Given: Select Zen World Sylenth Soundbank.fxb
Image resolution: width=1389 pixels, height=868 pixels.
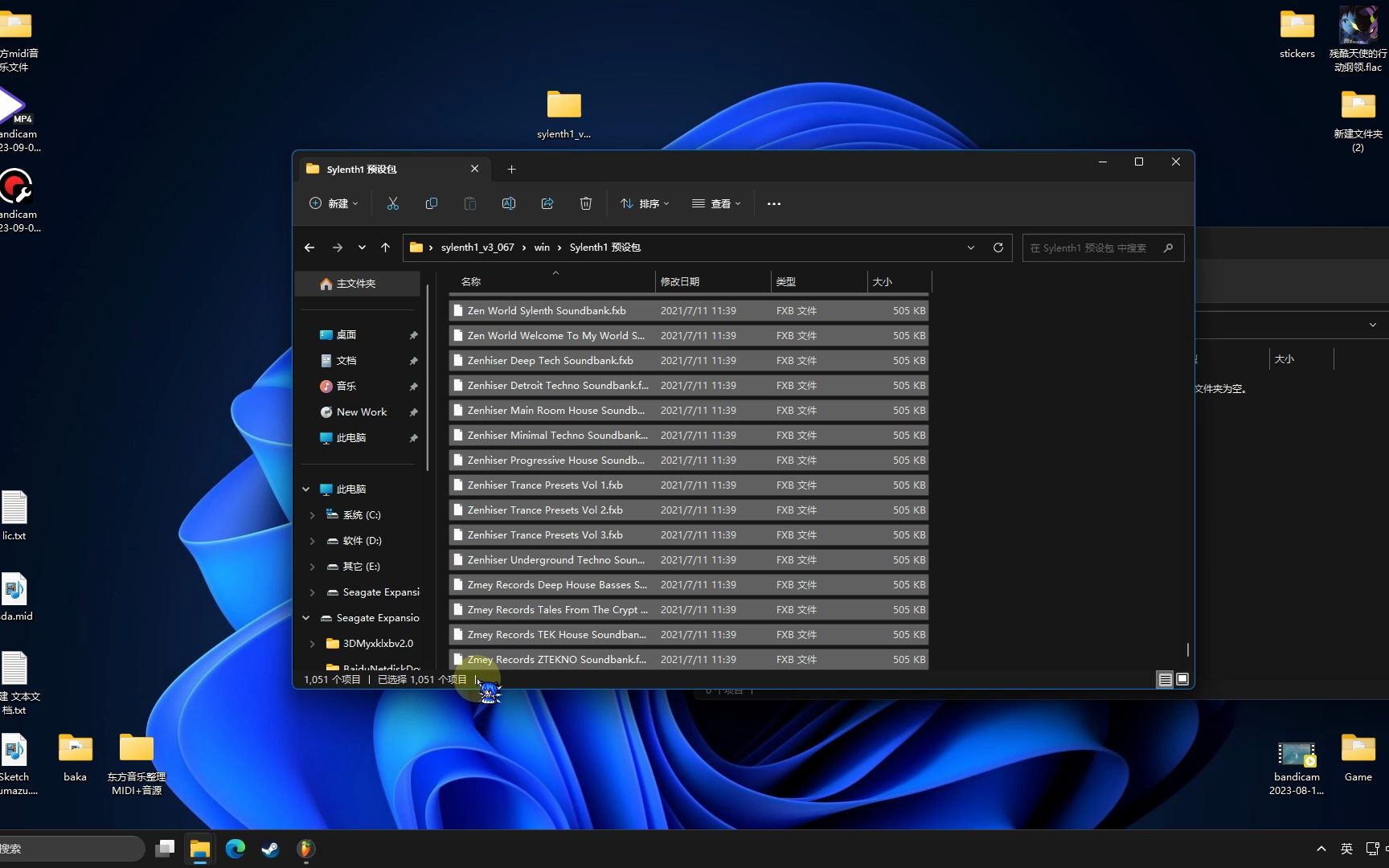Looking at the screenshot, I should tap(689, 311).
